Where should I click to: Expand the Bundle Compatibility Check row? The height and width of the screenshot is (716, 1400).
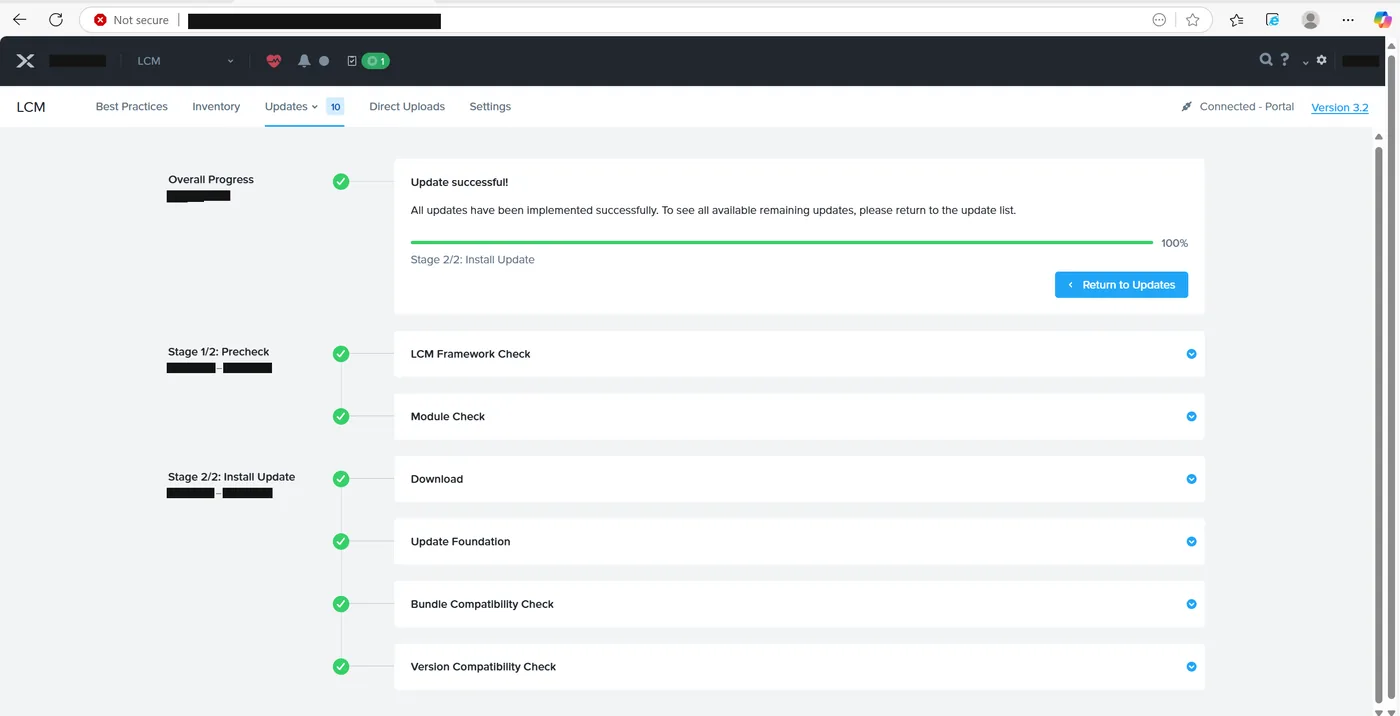[x=799, y=604]
